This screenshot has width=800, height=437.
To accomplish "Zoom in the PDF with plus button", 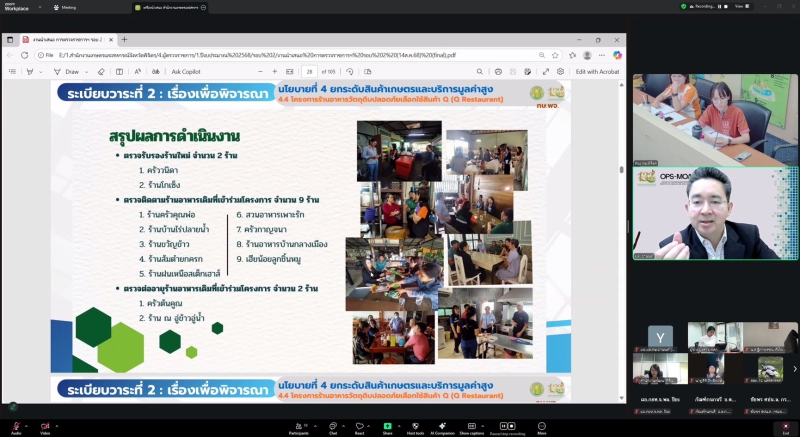I will pyautogui.click(x=274, y=72).
